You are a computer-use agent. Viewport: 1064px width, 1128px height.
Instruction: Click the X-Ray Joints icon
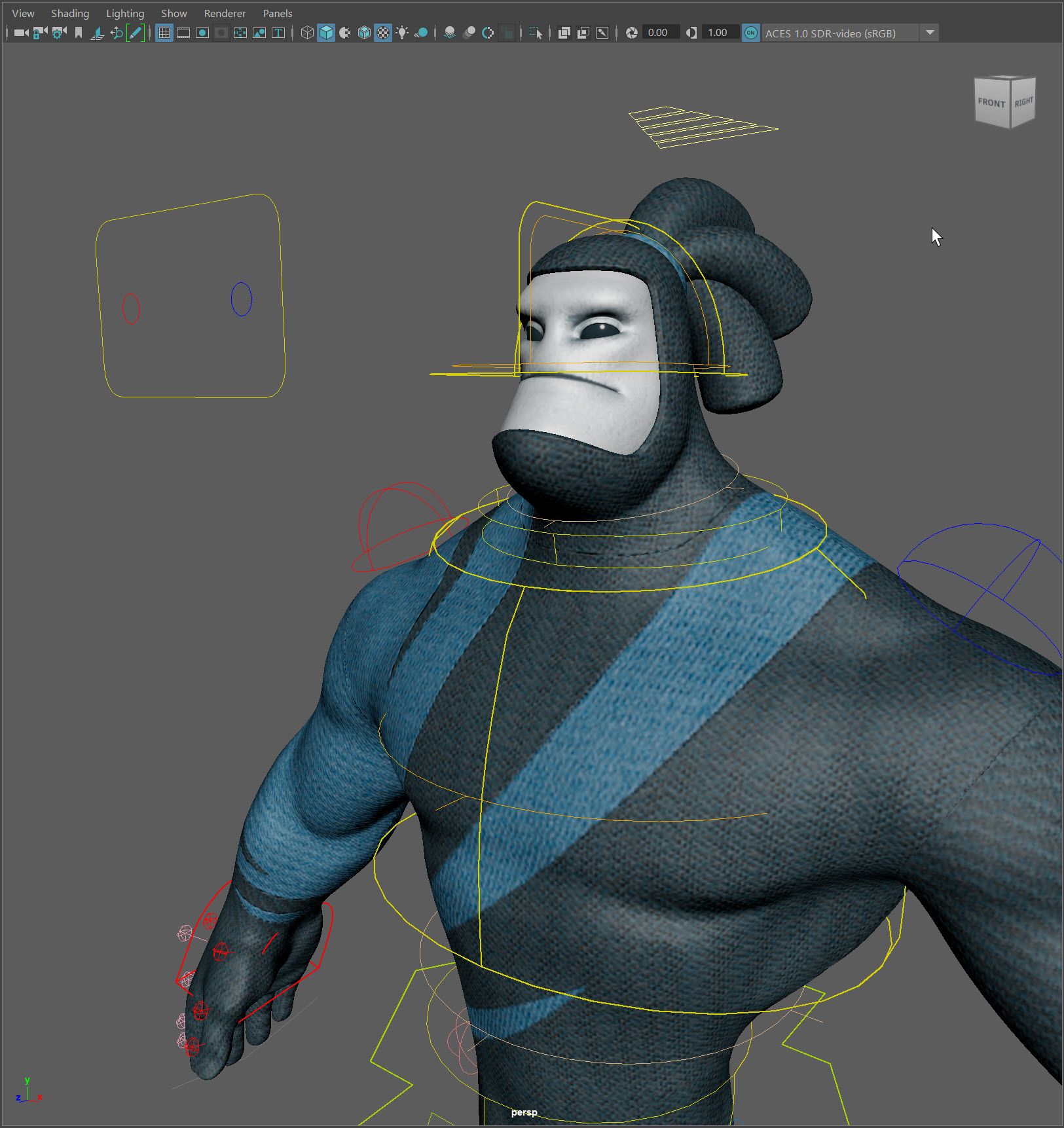click(x=602, y=33)
